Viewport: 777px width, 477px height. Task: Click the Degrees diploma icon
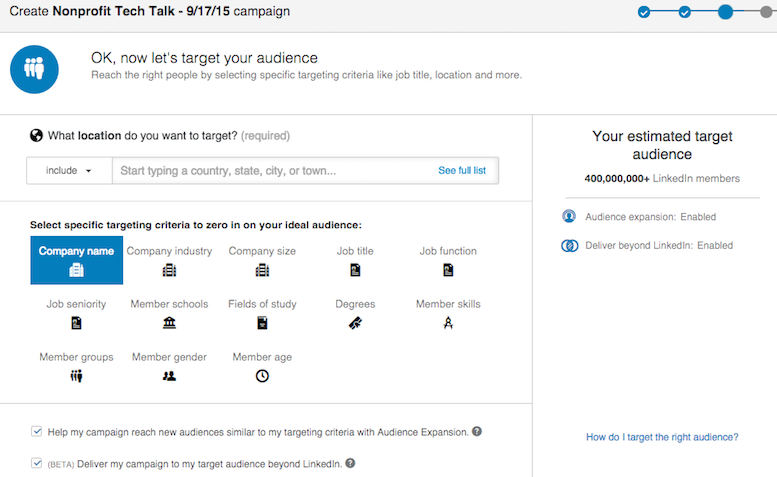point(355,323)
